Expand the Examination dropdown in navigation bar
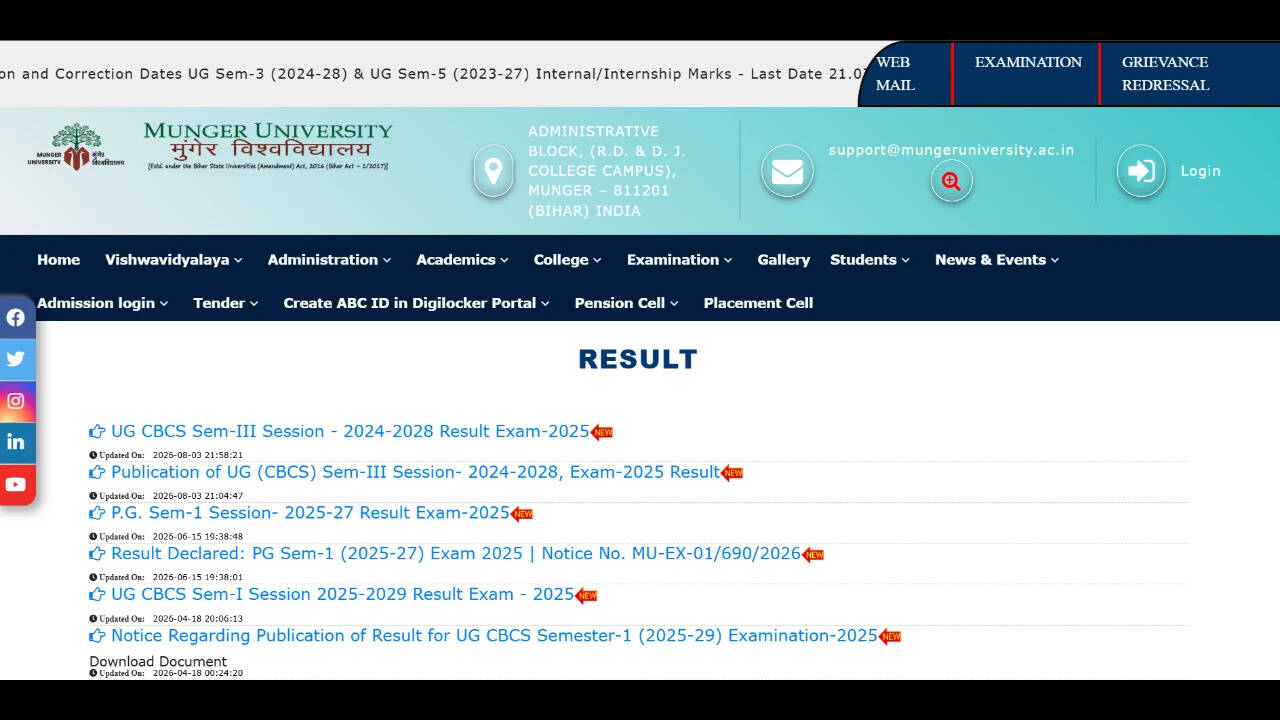The height and width of the screenshot is (720, 1280). 679,260
